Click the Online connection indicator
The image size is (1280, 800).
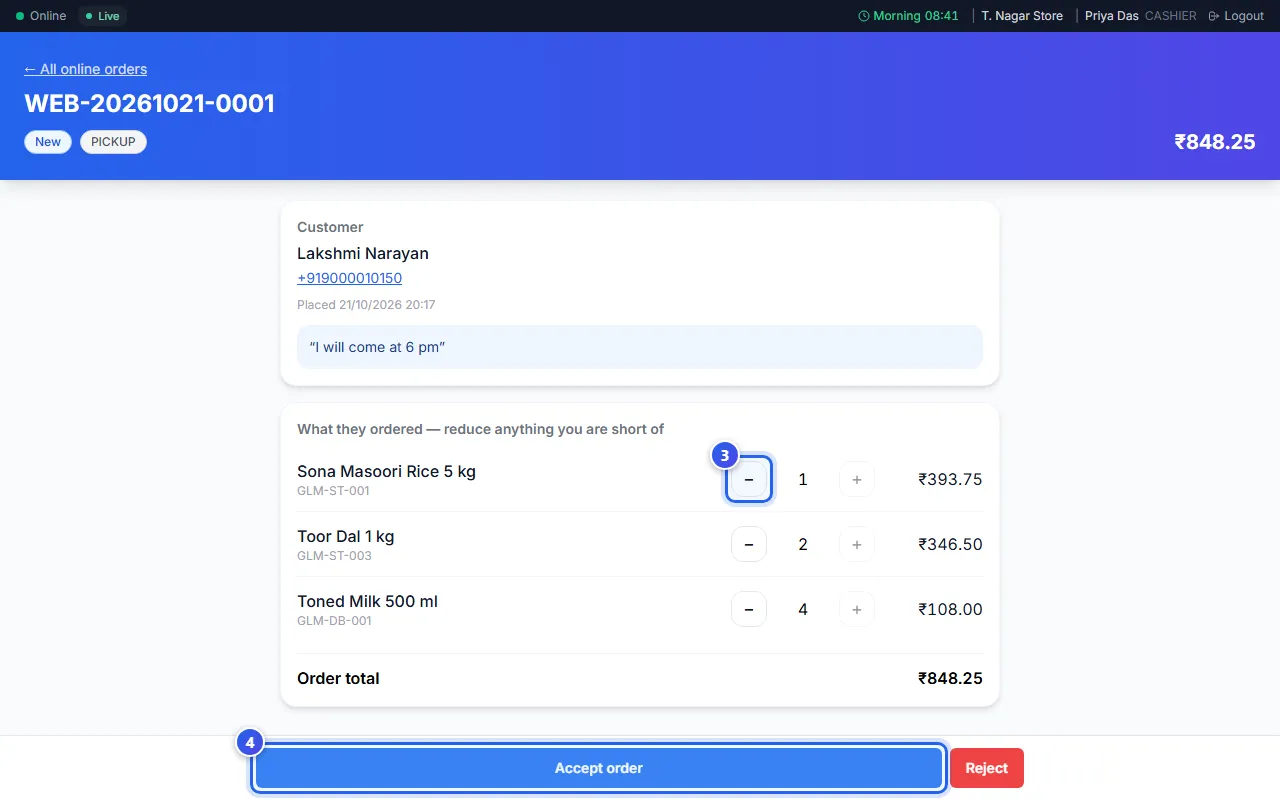41,16
